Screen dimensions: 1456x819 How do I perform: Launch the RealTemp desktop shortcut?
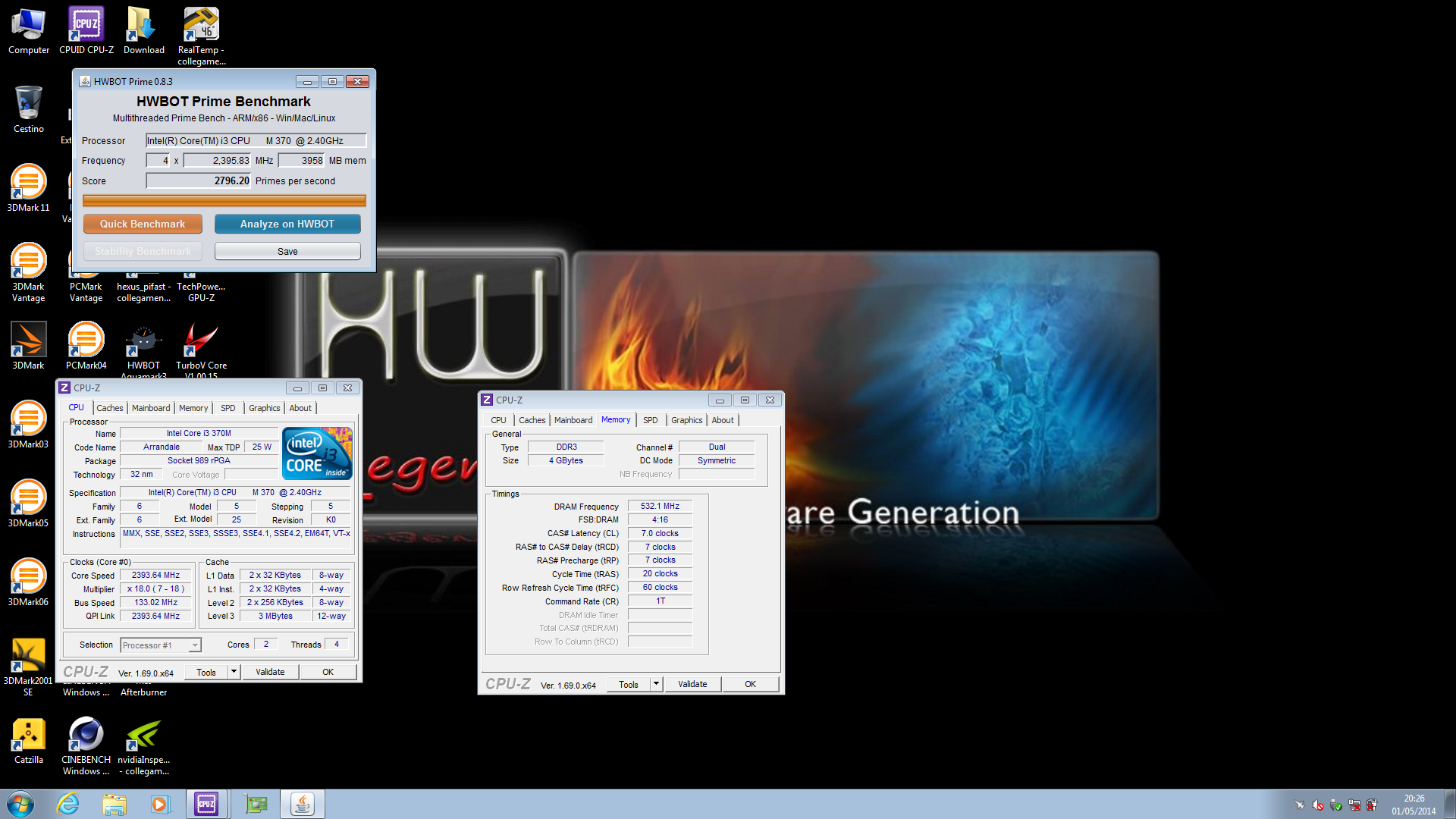coord(202,36)
